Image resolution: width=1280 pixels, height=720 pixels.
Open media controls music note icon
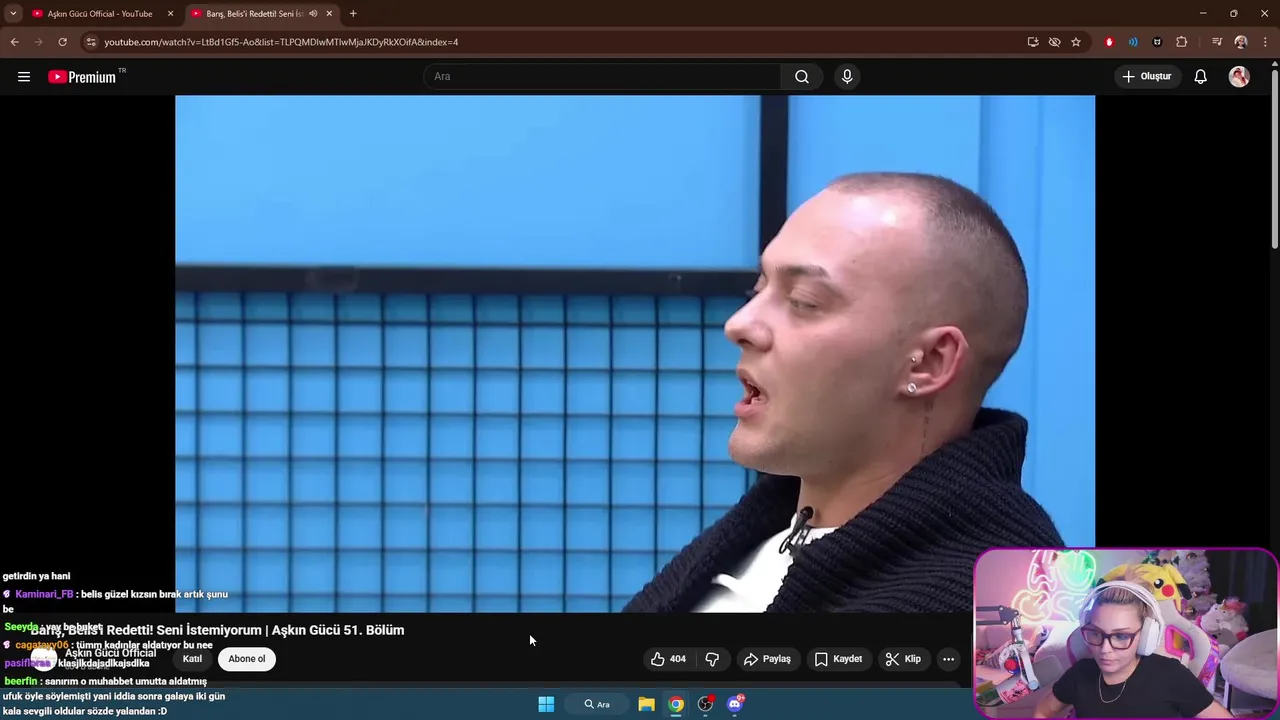(x=1217, y=42)
